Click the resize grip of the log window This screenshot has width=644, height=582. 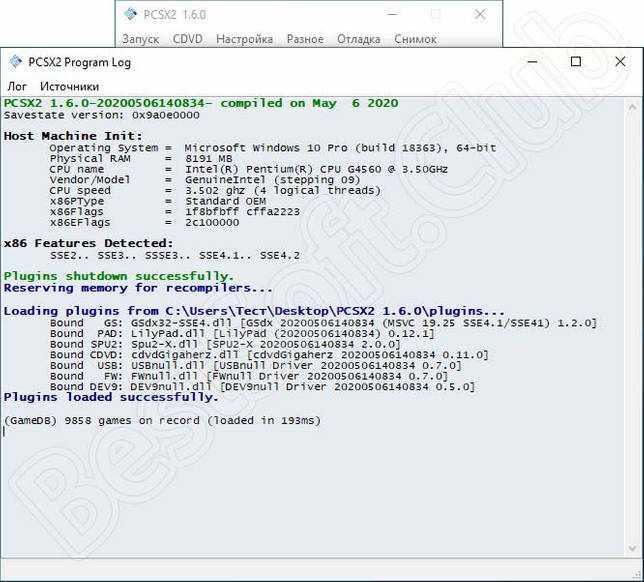tap(638, 575)
